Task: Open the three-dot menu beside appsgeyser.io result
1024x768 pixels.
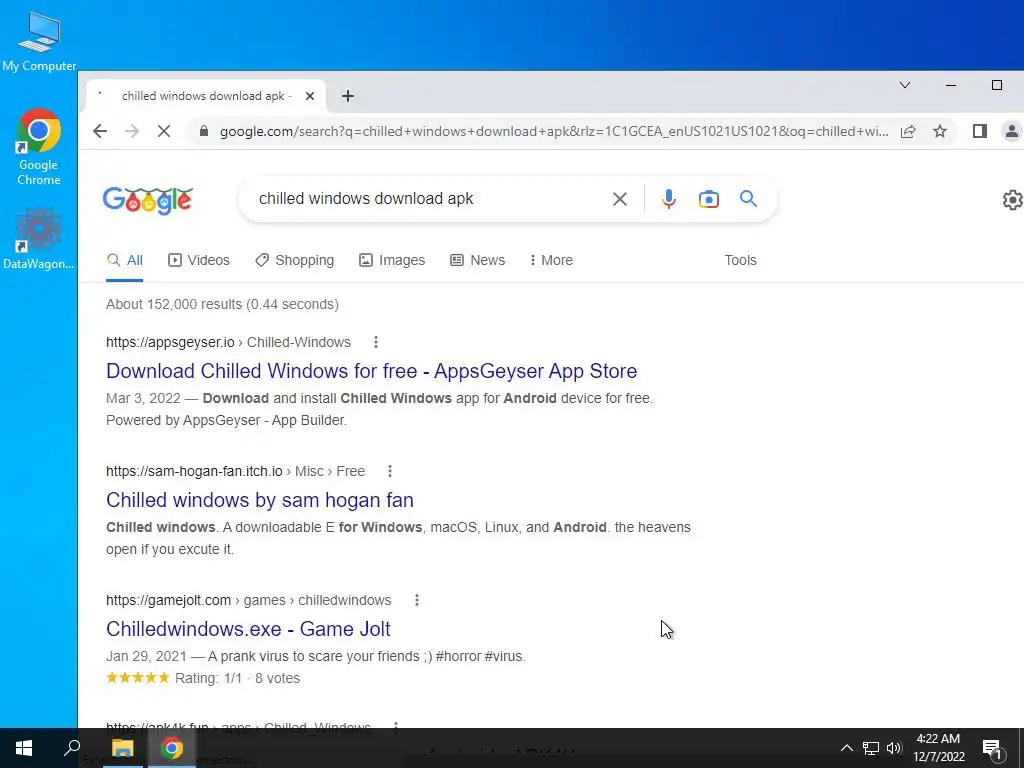Action: (376, 342)
